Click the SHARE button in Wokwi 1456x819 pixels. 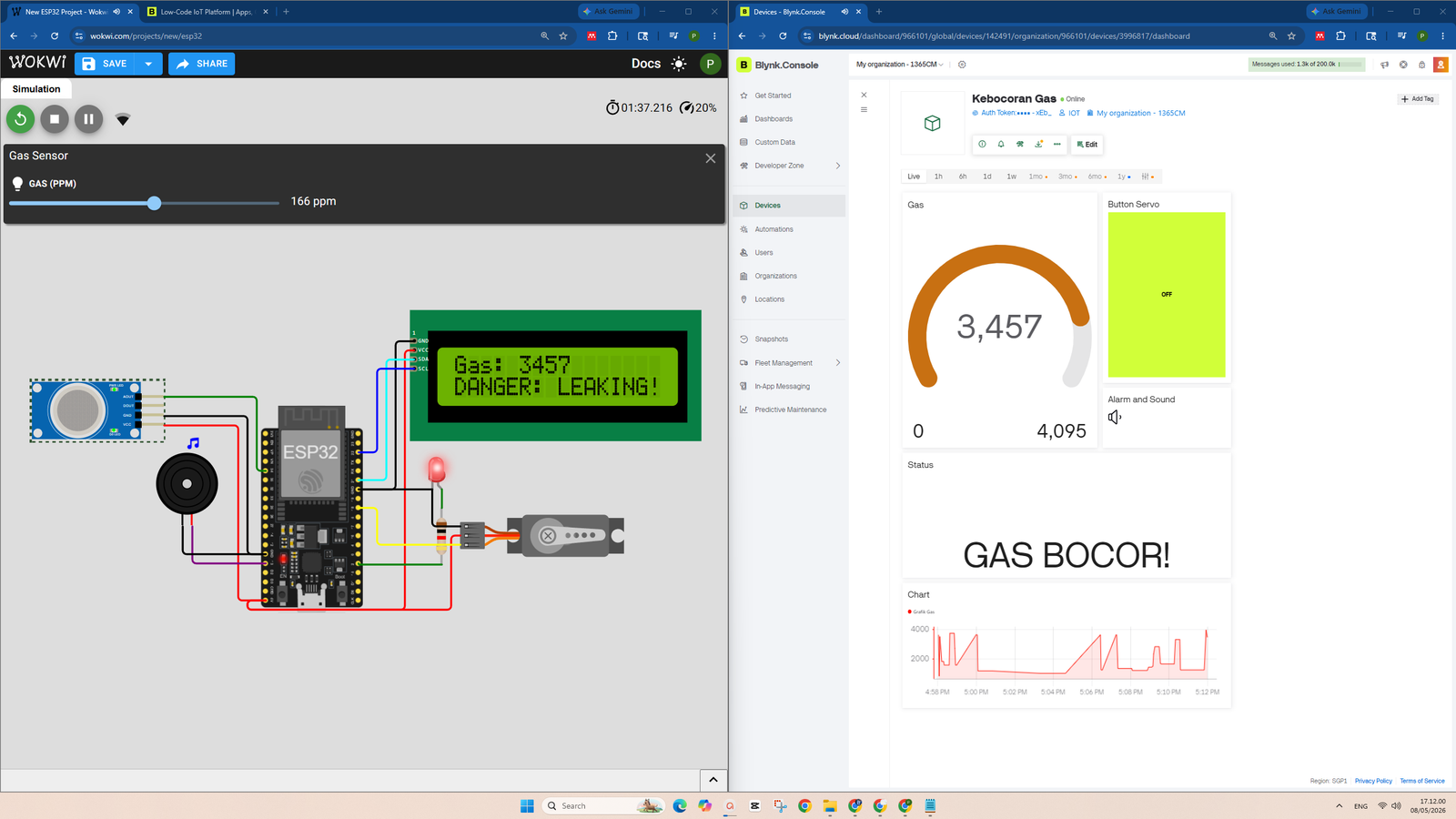click(201, 64)
